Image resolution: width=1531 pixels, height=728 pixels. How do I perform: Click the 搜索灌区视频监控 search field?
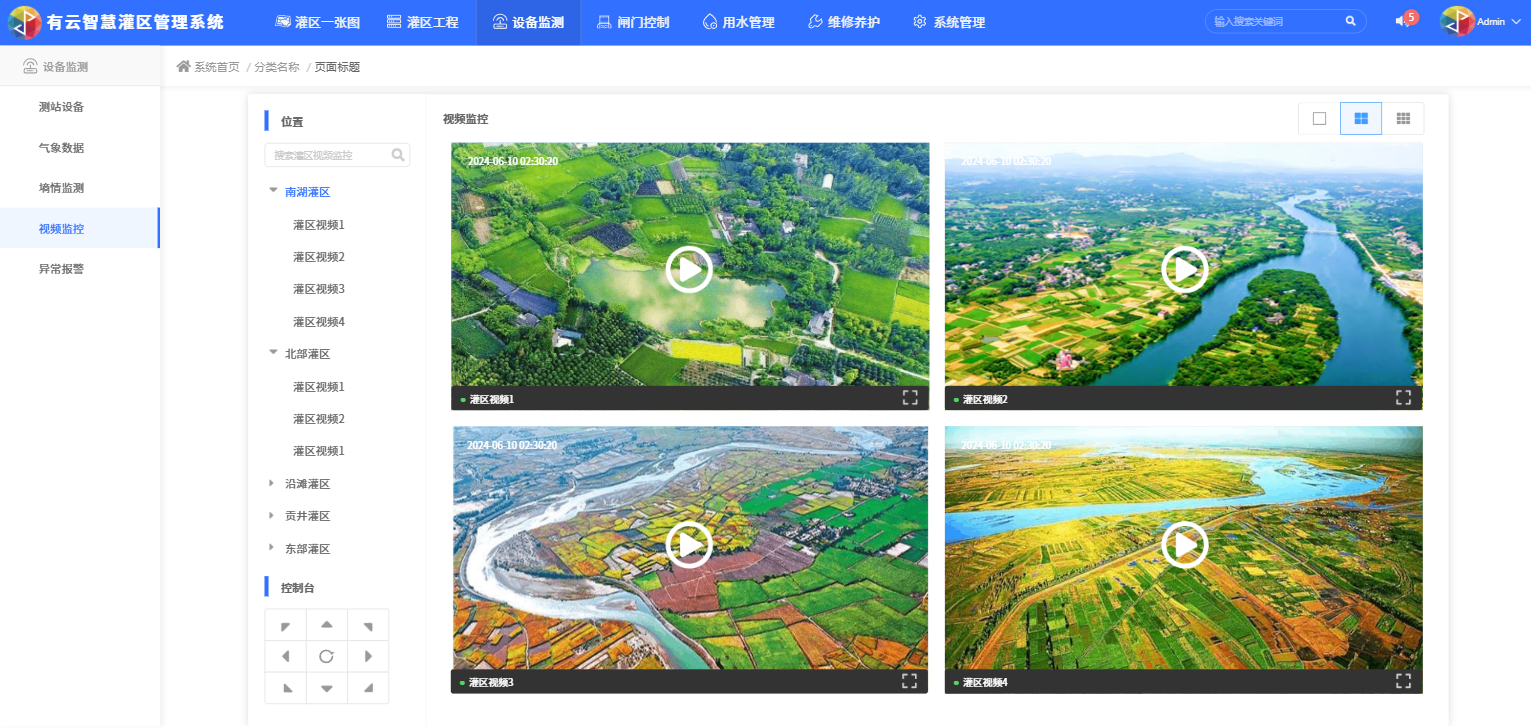tap(328, 155)
